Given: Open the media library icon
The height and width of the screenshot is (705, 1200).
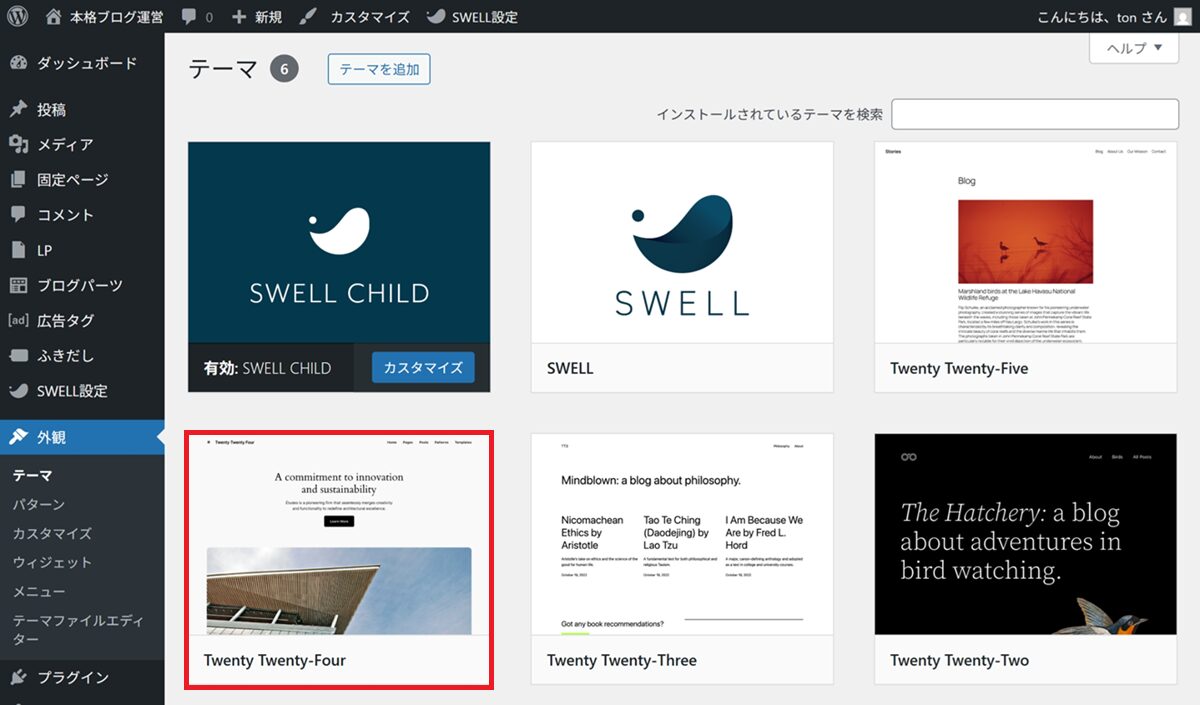Looking at the screenshot, I should pyautogui.click(x=18, y=145).
